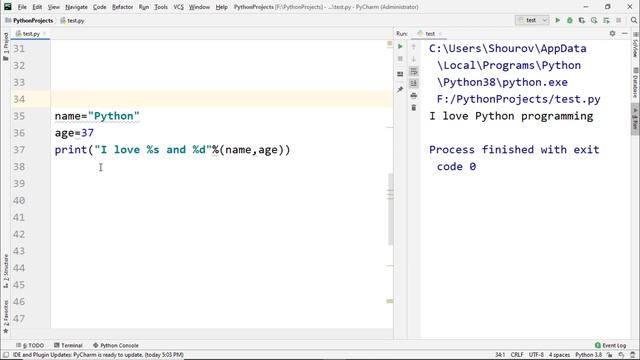Click Up the Stack Trace arrow

coord(413,47)
